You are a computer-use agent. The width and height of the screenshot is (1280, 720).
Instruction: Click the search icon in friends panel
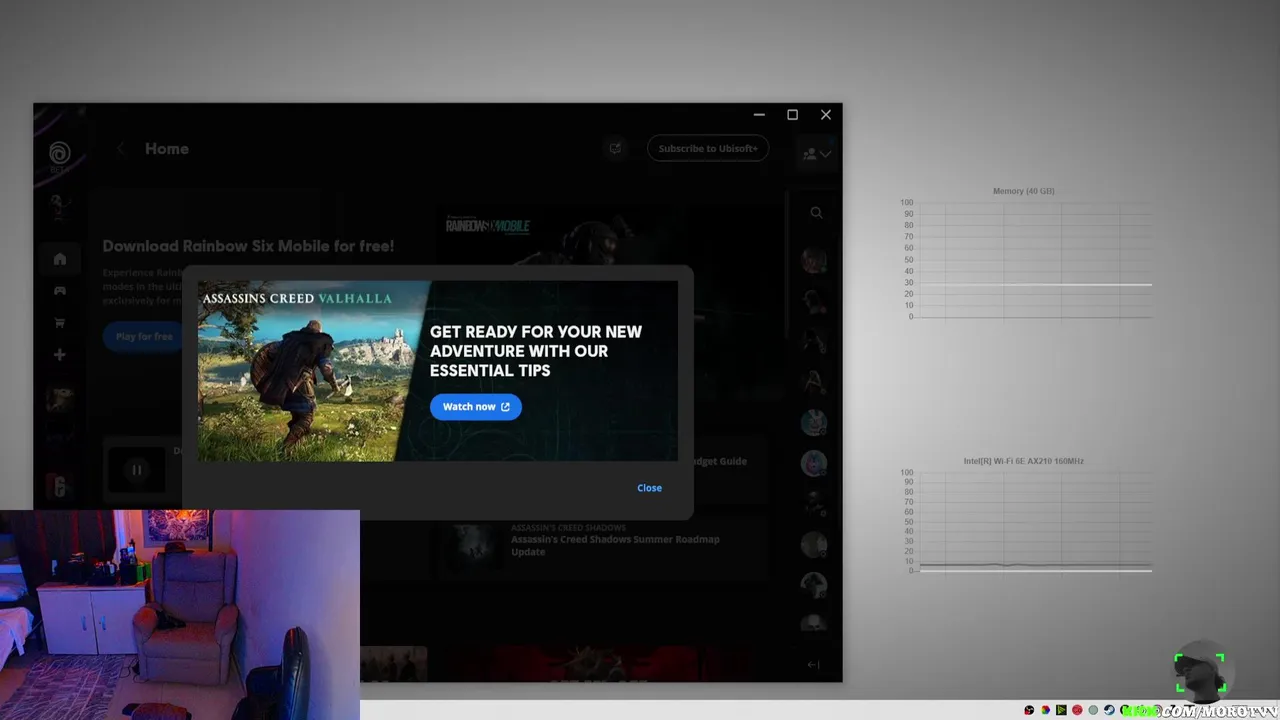point(816,213)
